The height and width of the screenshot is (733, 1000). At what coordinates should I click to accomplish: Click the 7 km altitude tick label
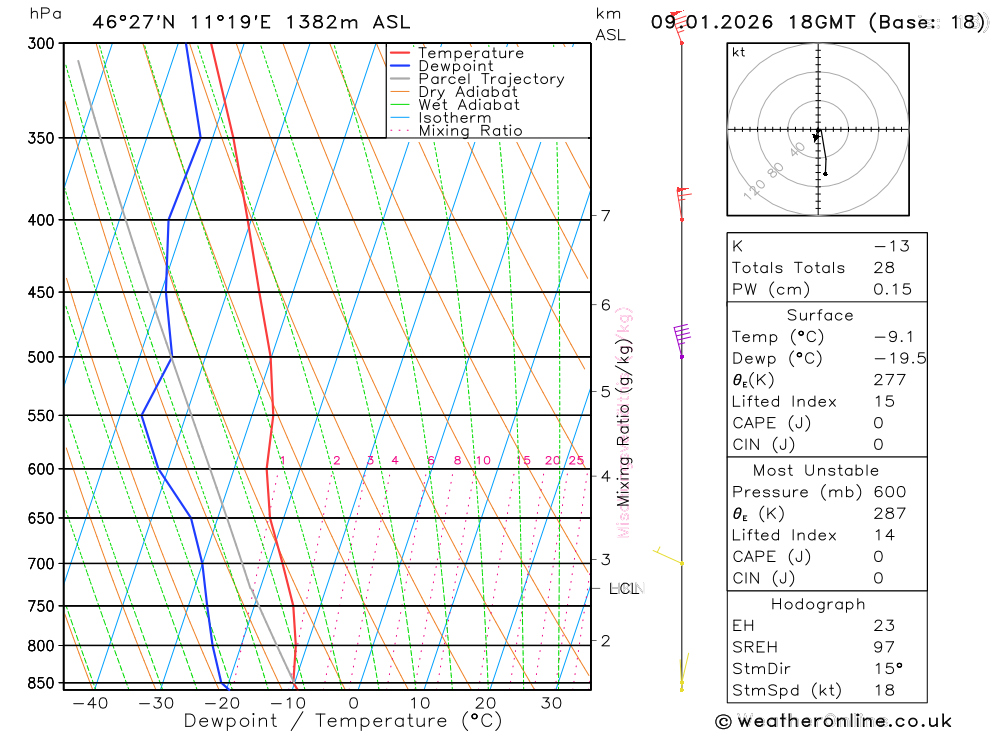click(x=605, y=216)
